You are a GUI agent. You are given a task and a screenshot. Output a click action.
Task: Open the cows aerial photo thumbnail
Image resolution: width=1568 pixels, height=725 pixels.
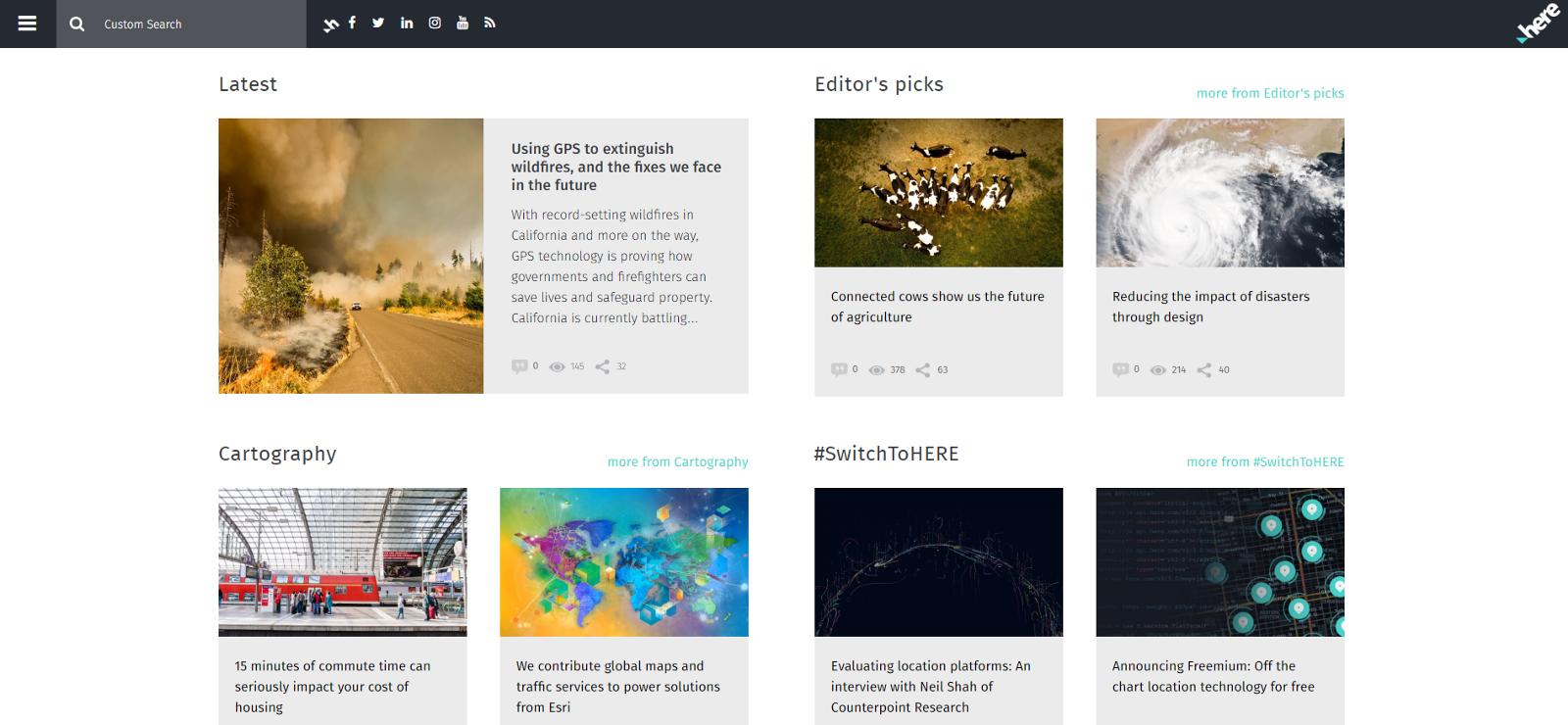pyautogui.click(x=938, y=192)
